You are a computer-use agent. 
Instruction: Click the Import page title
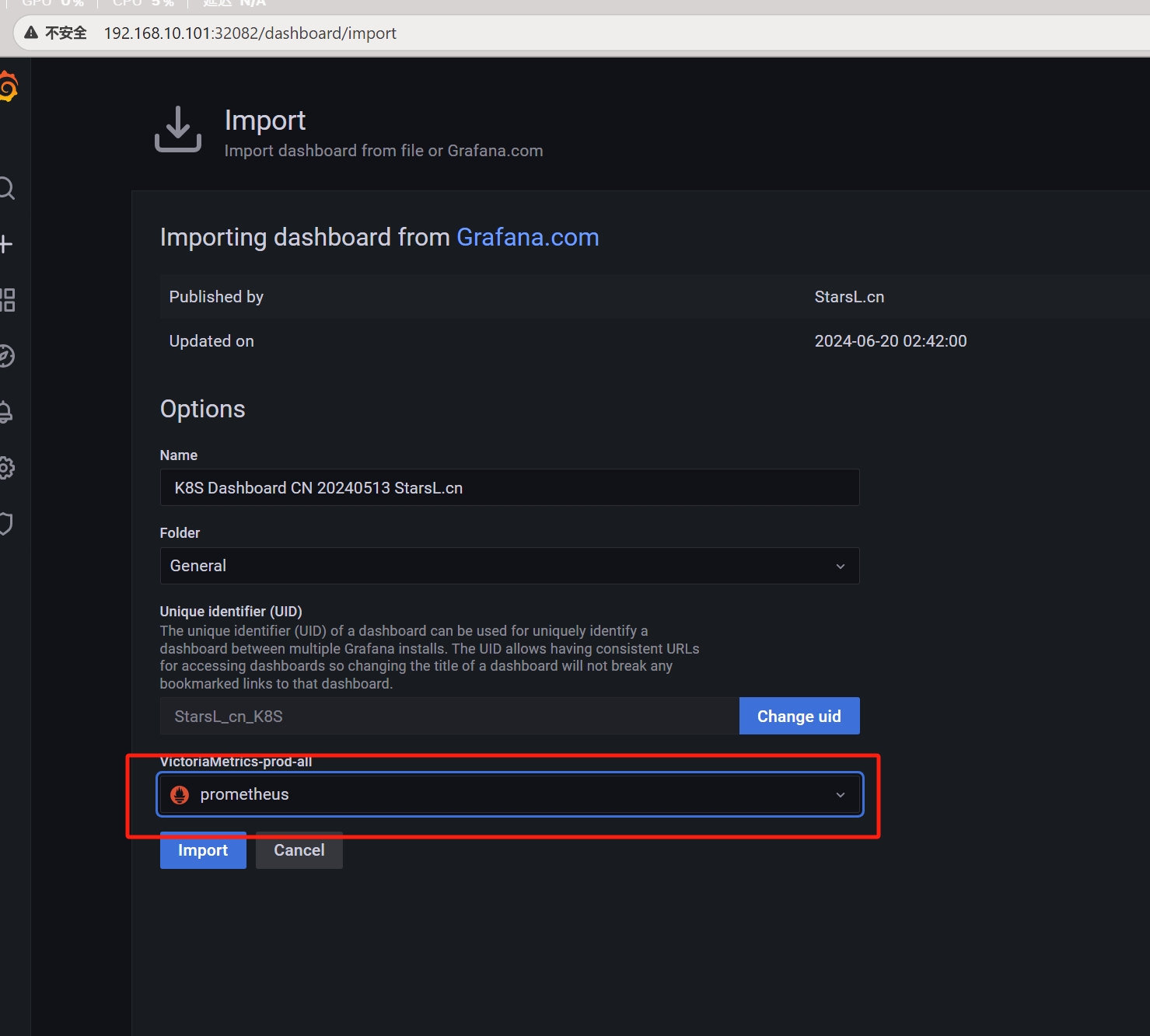(265, 120)
